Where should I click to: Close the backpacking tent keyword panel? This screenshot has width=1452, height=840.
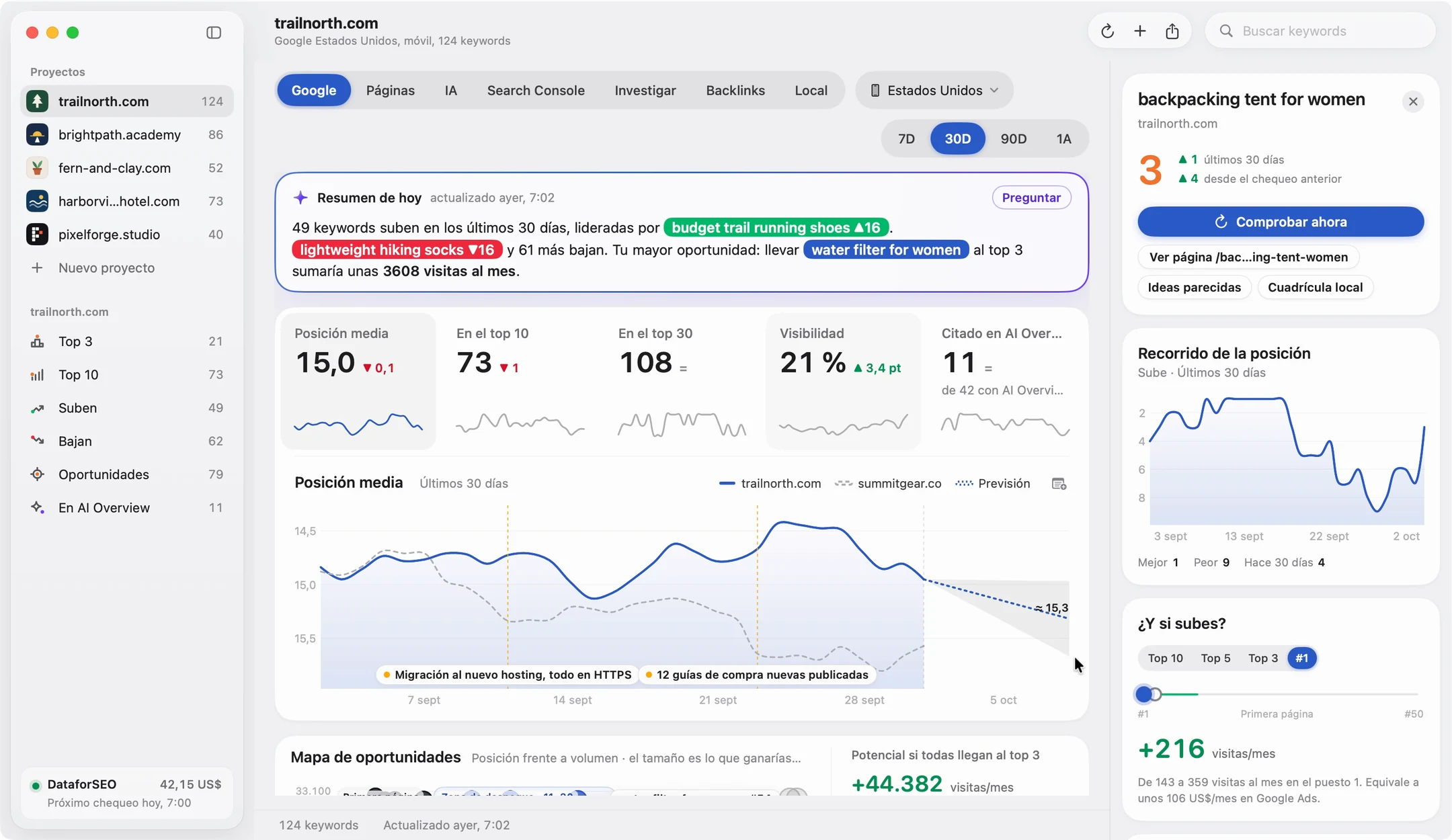click(x=1413, y=101)
